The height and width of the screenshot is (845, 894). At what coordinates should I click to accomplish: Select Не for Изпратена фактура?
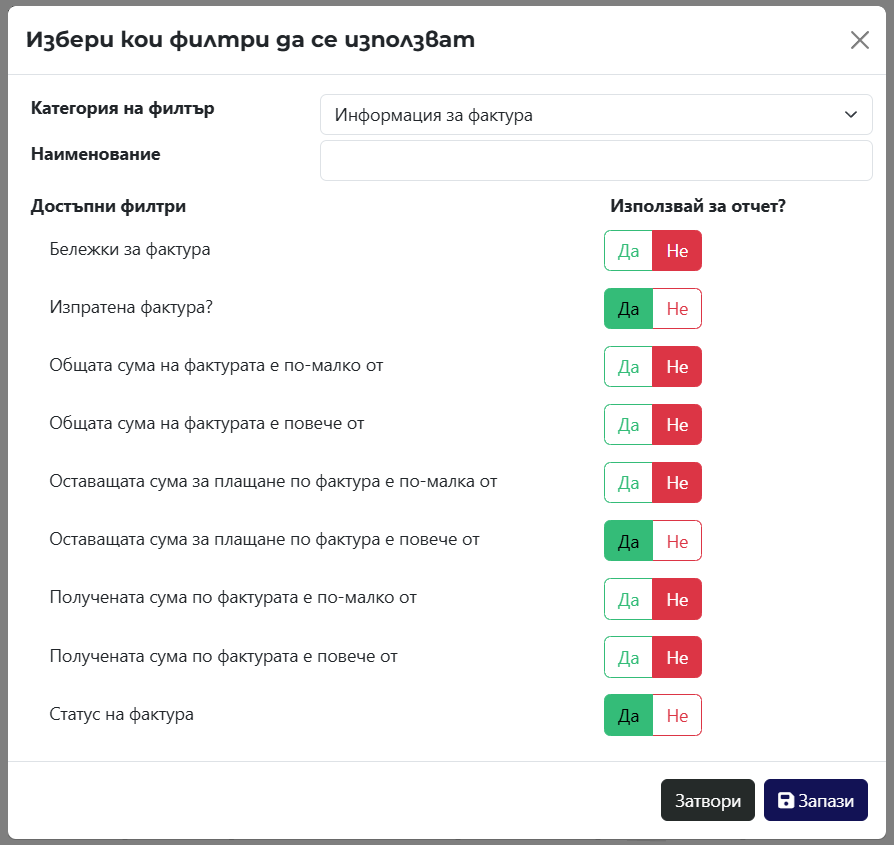677,309
